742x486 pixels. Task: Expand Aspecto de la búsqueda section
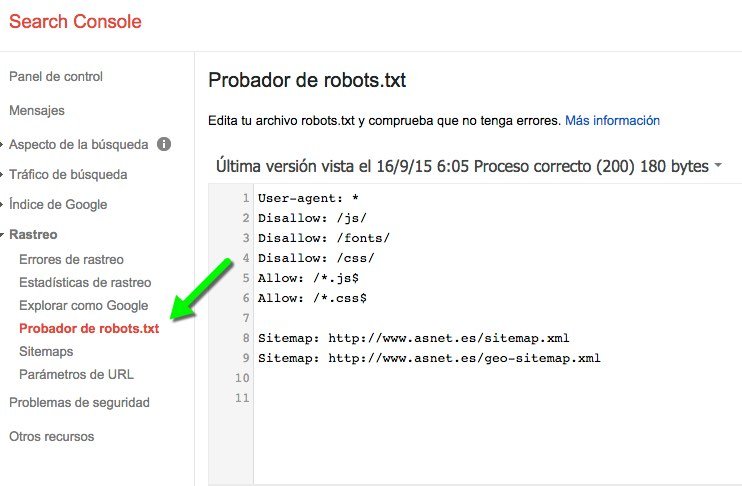78,144
